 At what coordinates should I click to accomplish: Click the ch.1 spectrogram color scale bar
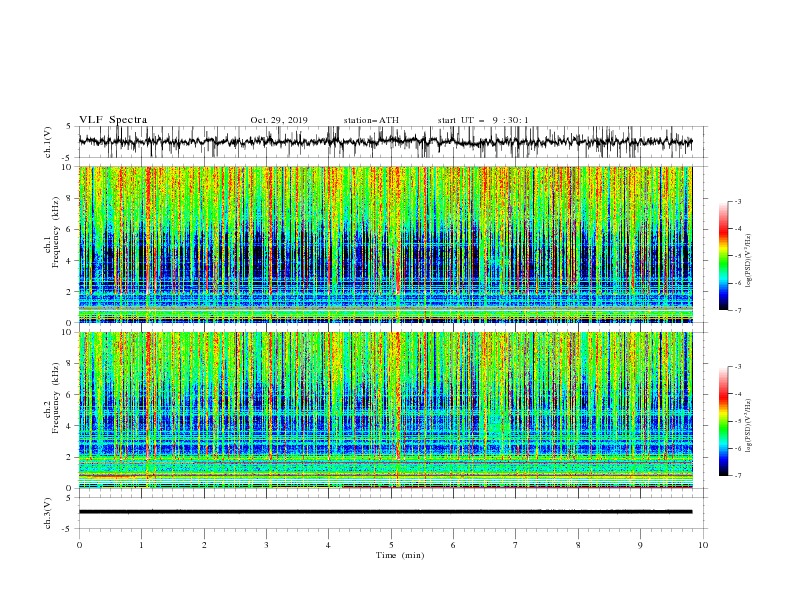point(723,256)
